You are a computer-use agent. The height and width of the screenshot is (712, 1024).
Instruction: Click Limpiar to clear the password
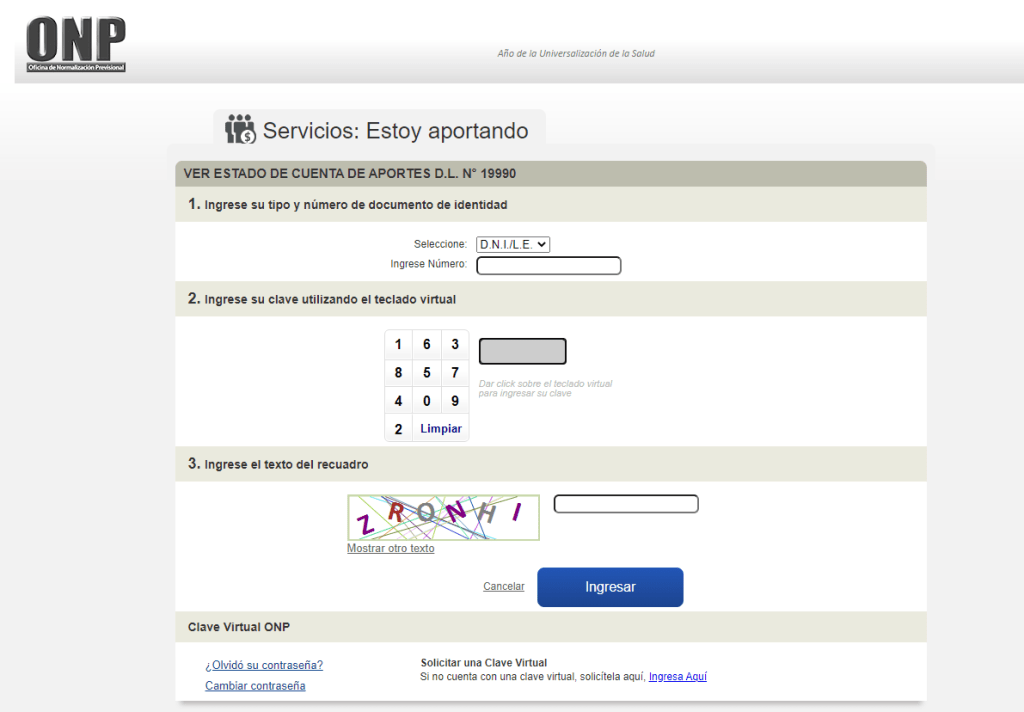click(x=441, y=429)
